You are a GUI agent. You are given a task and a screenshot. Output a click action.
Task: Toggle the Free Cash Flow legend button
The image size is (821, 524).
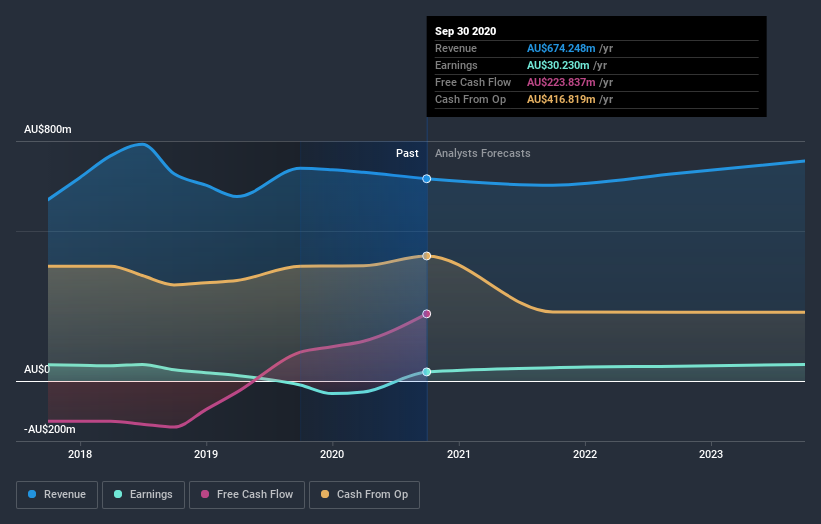pos(247,495)
